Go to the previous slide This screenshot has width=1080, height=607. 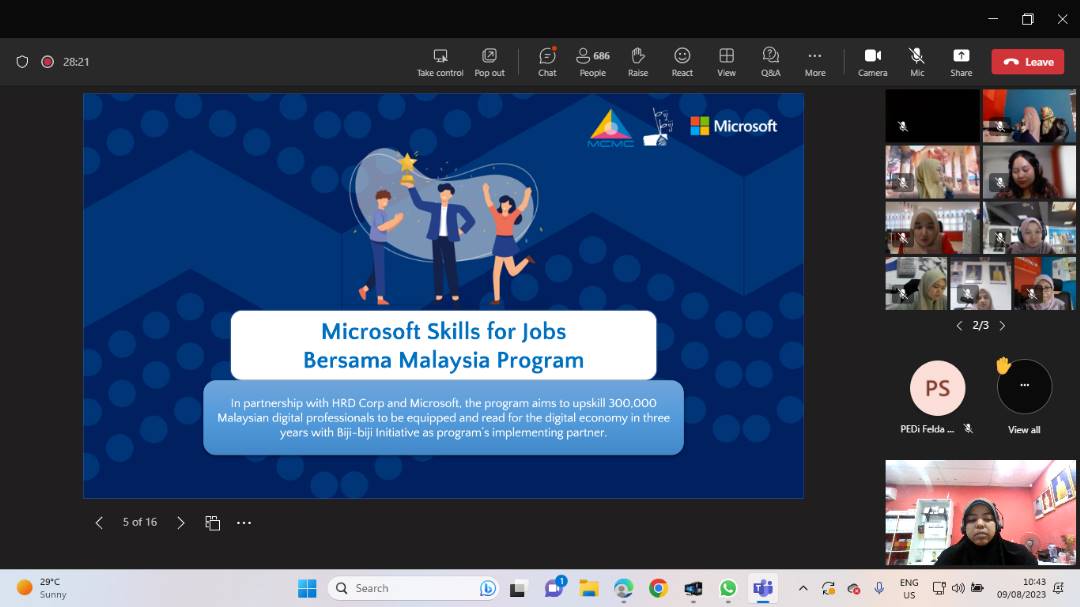(x=99, y=523)
